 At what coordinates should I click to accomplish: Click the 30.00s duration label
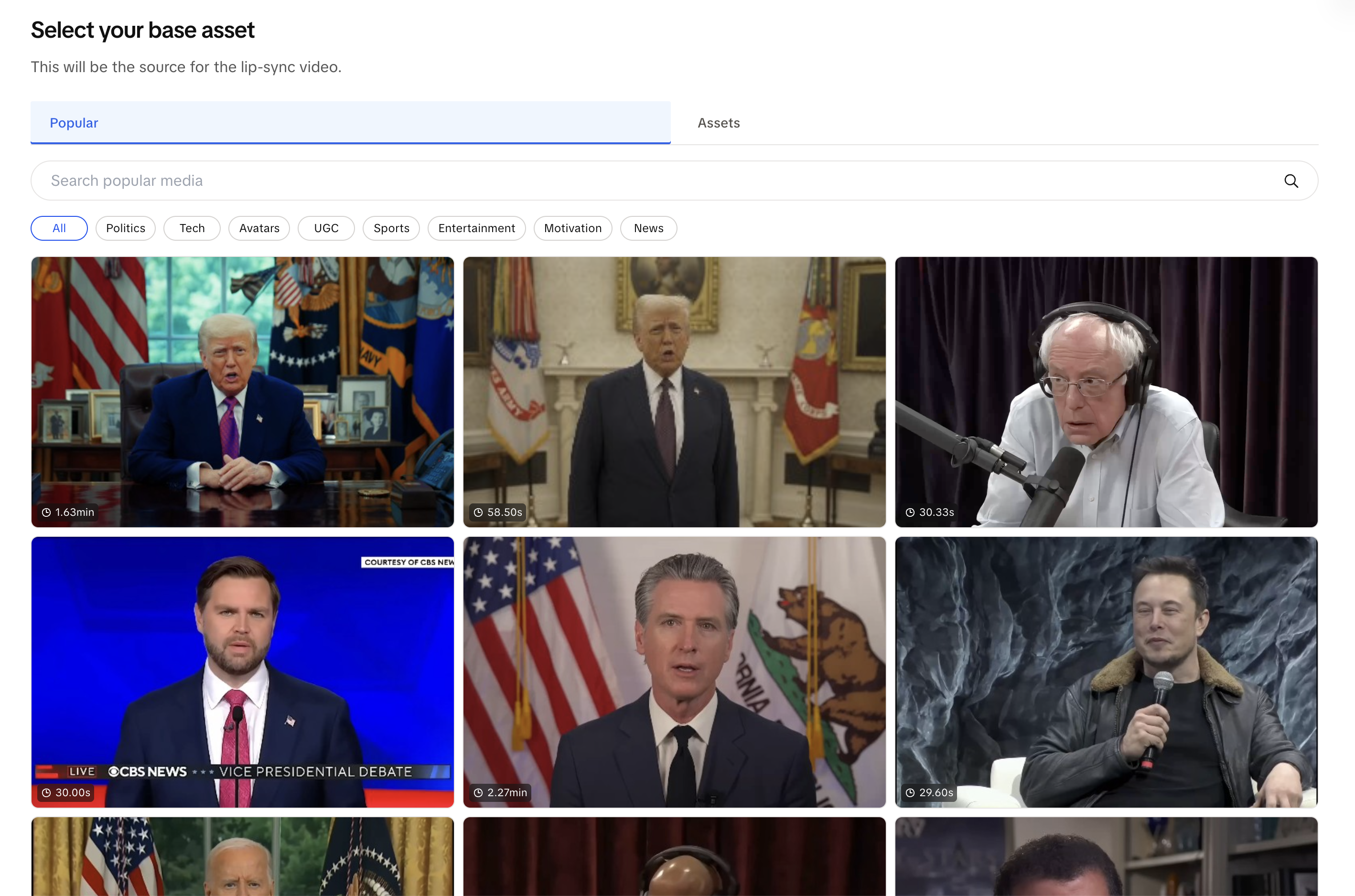[66, 792]
